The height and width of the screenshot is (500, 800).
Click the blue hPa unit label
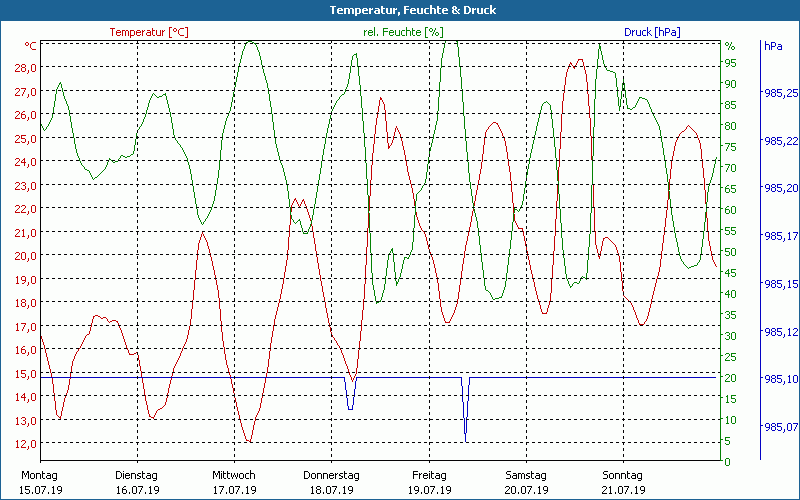coord(772,46)
